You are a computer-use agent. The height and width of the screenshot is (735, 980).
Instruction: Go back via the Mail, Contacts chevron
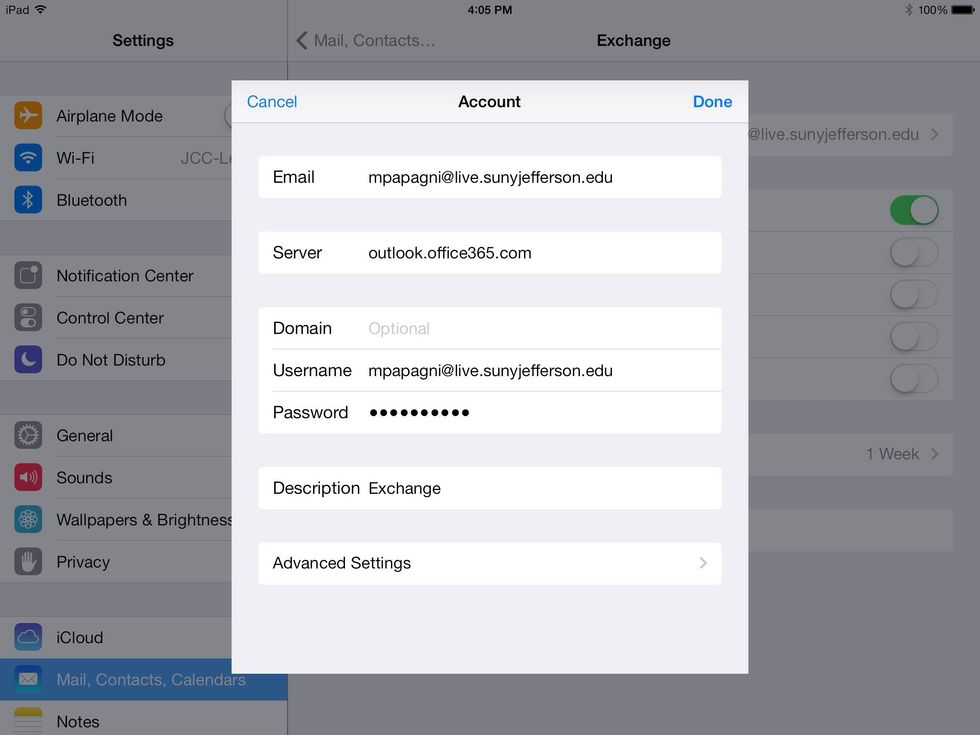point(300,40)
